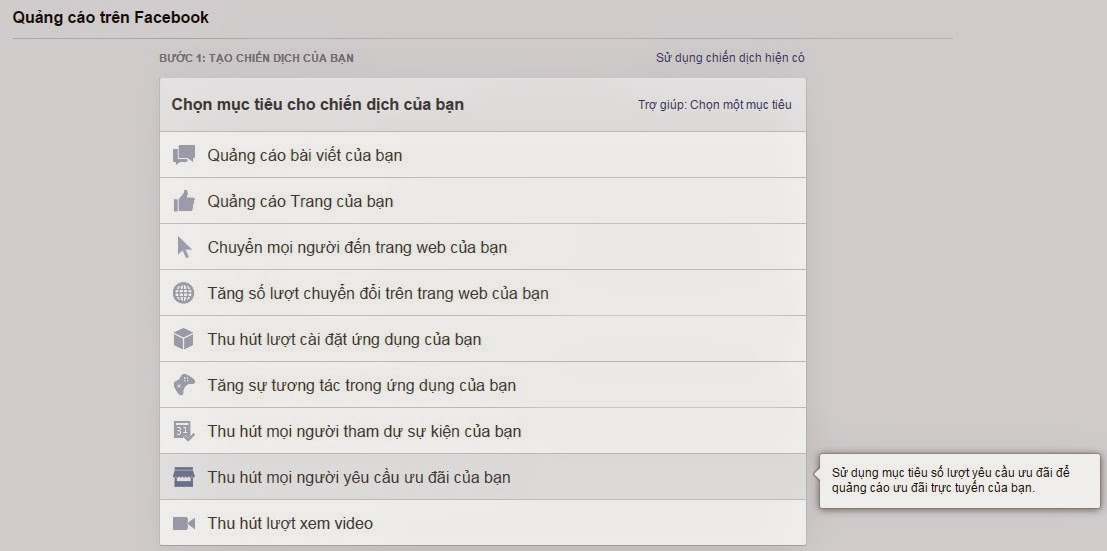This screenshot has width=1107, height=551.
Task: Select 'Thu hút mọi người tham dự sự kiện'
Action: click(x=483, y=431)
